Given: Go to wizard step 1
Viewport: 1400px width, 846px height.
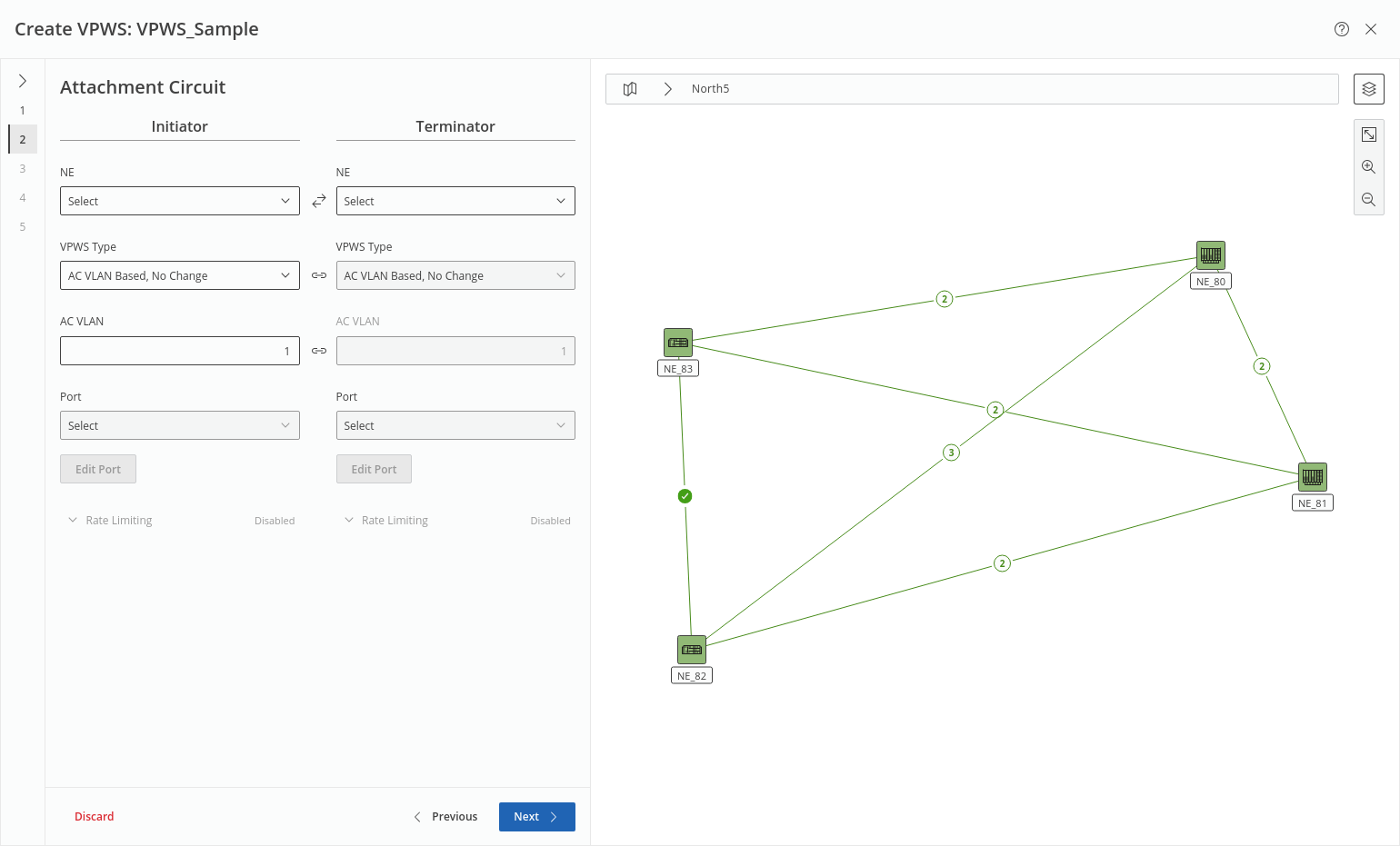Looking at the screenshot, I should click(x=23, y=111).
